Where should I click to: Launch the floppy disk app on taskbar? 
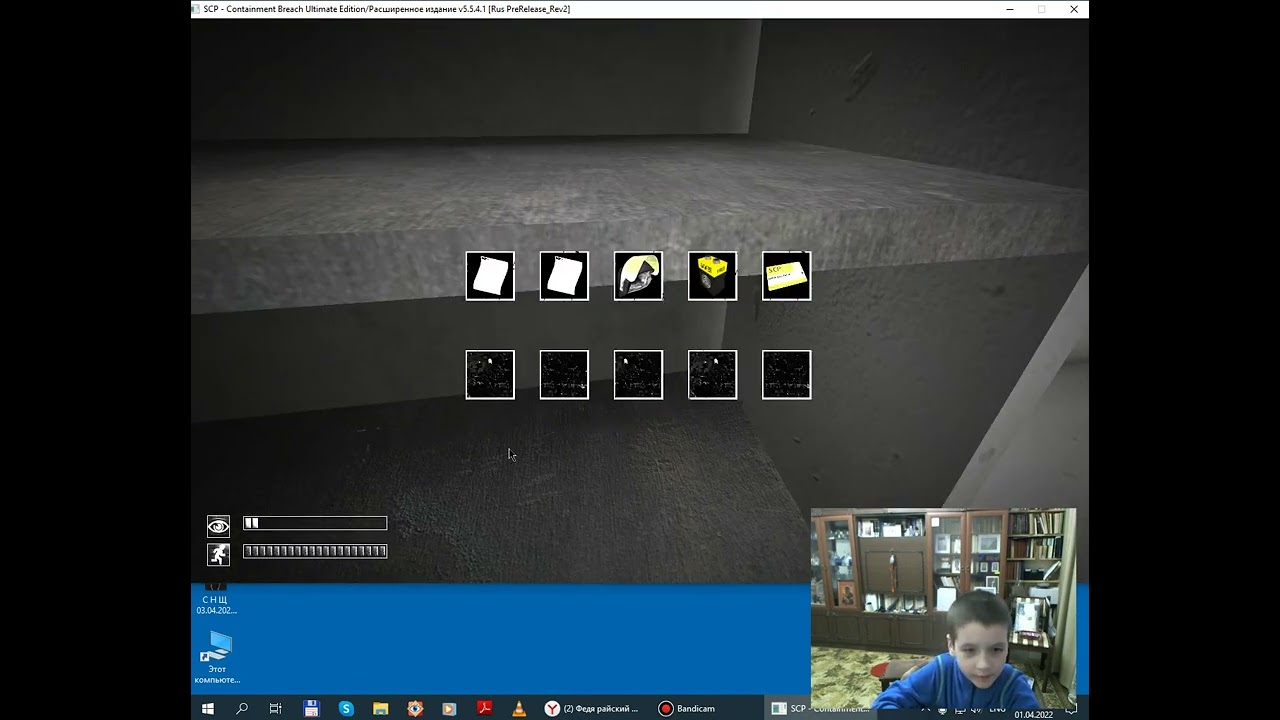(x=311, y=708)
